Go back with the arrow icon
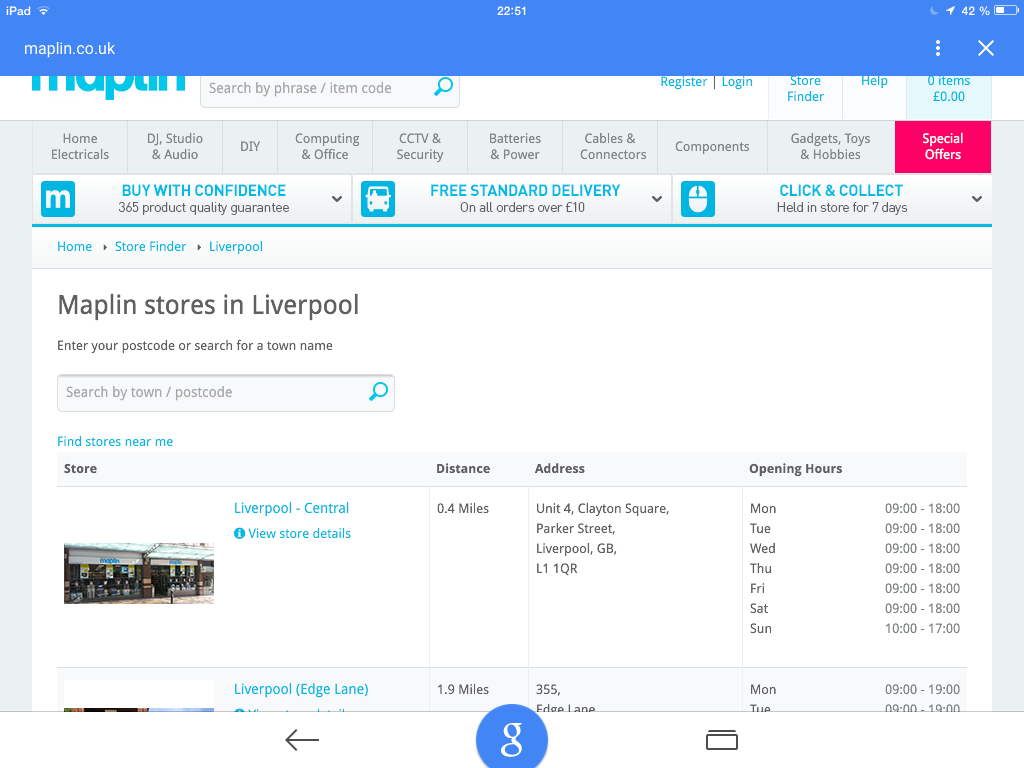 [302, 740]
